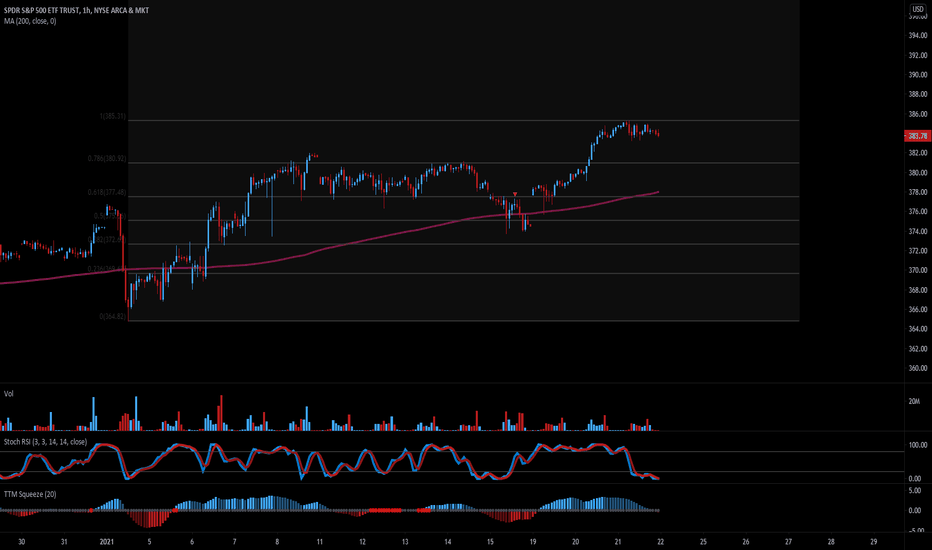Select the Fibonacci level label 0.786(380.92)
Viewport: 932px width, 550px height.
coord(106,159)
